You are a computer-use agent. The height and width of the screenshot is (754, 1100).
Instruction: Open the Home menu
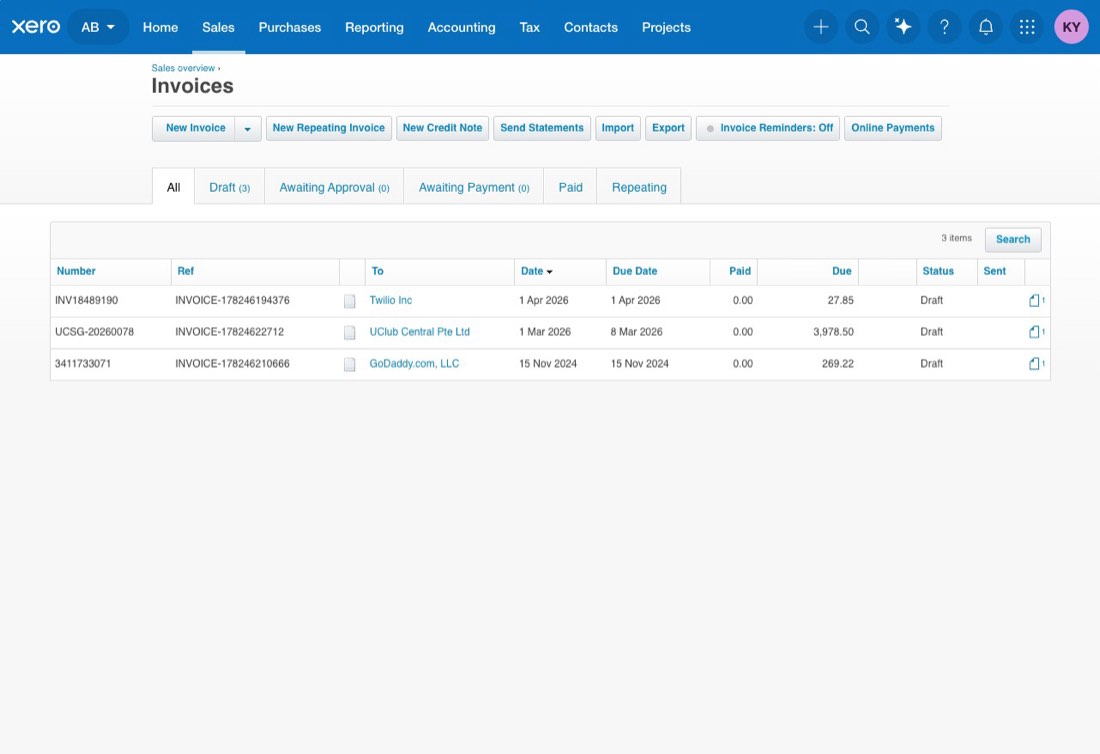coord(161,27)
